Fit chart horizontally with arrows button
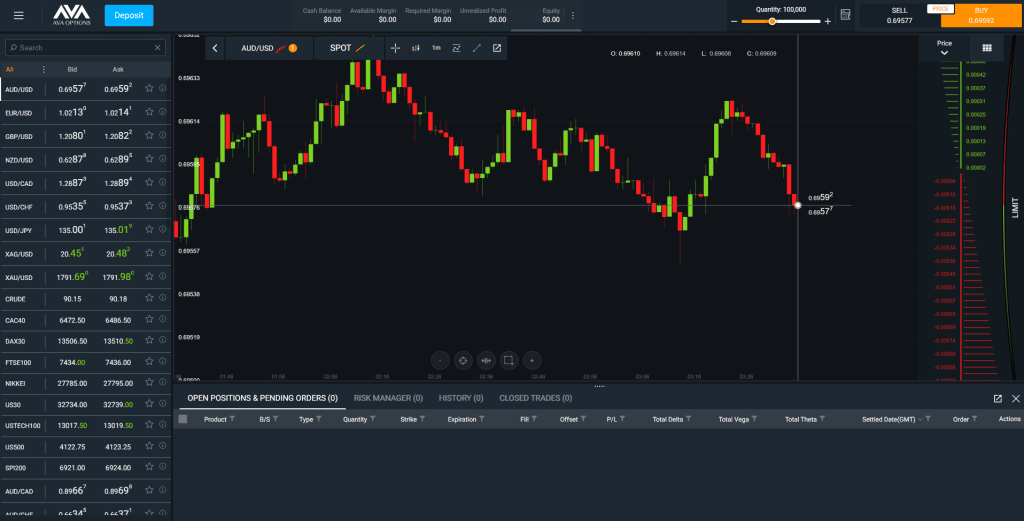 486,360
